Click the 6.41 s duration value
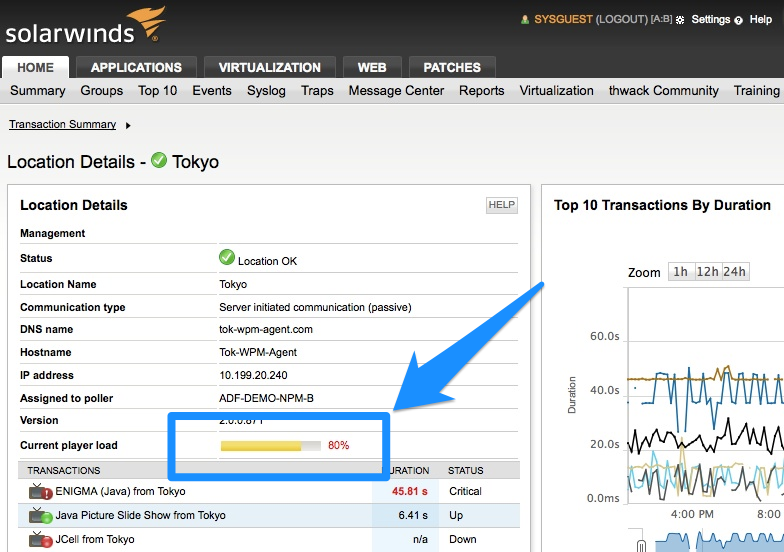The height and width of the screenshot is (552, 784). pyautogui.click(x=413, y=515)
